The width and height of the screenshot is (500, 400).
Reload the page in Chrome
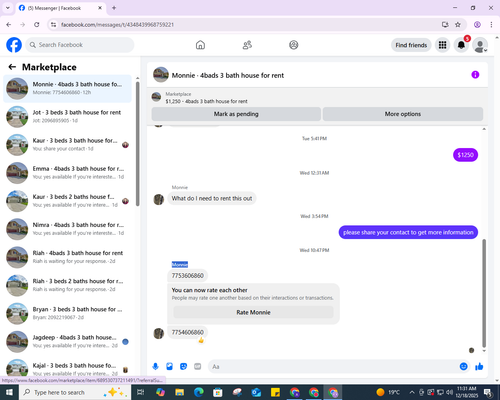(x=37, y=24)
